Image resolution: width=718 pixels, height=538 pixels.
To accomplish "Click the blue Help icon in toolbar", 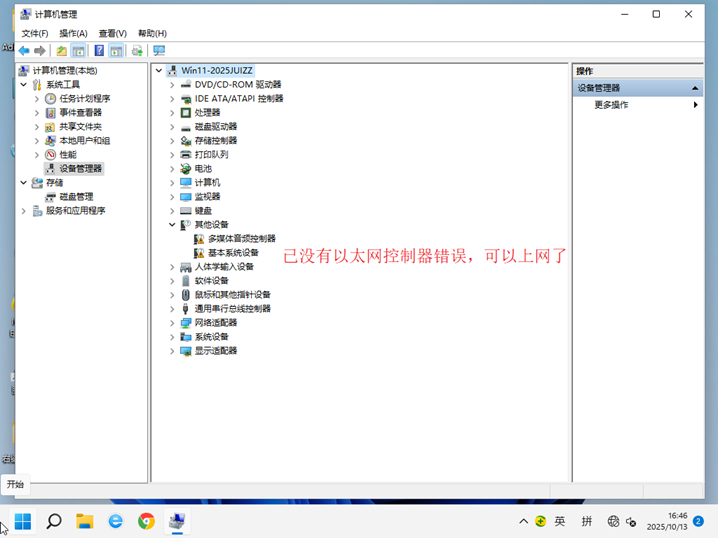I will coord(99,51).
